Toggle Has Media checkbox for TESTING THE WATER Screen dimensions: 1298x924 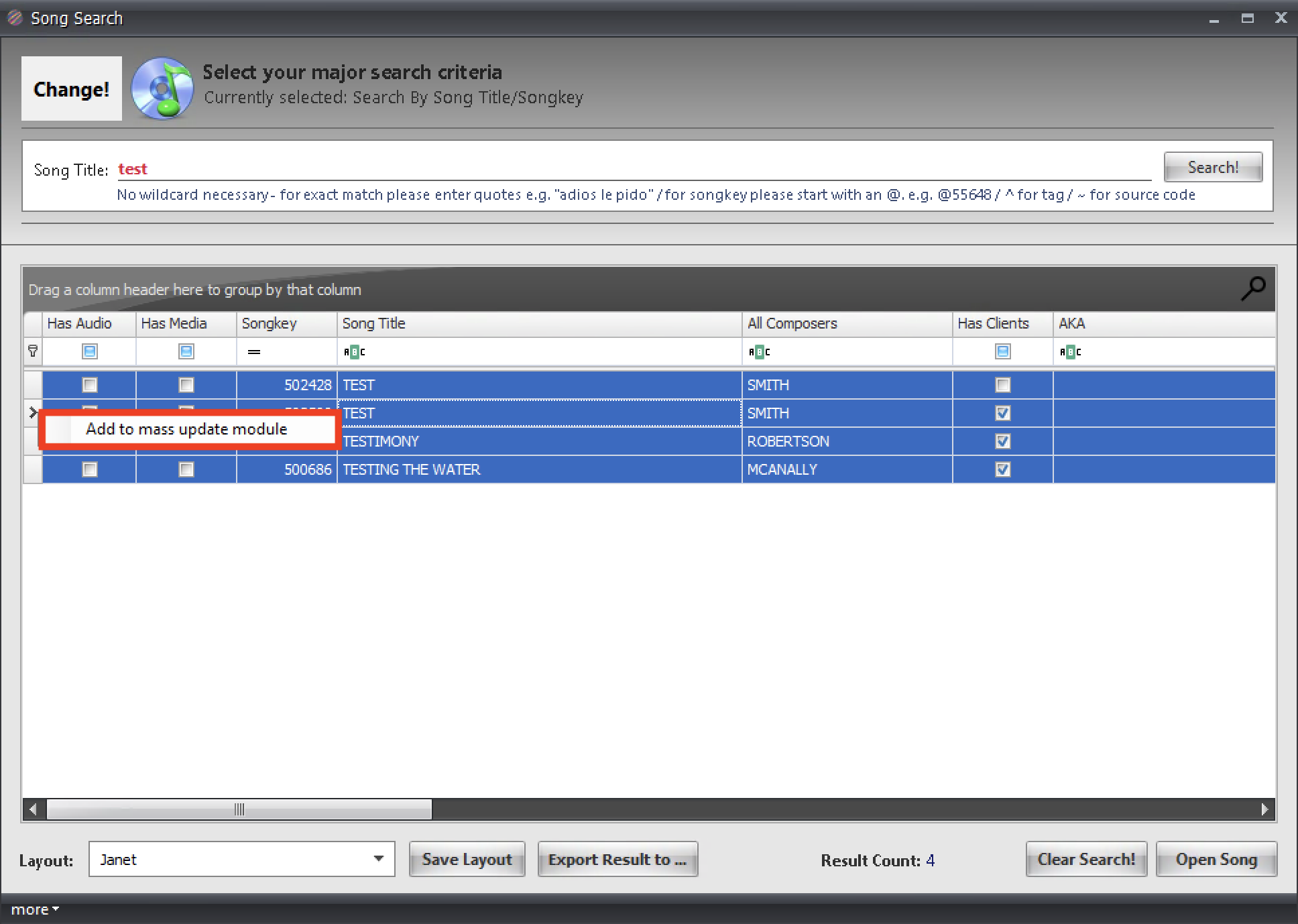[x=186, y=469]
